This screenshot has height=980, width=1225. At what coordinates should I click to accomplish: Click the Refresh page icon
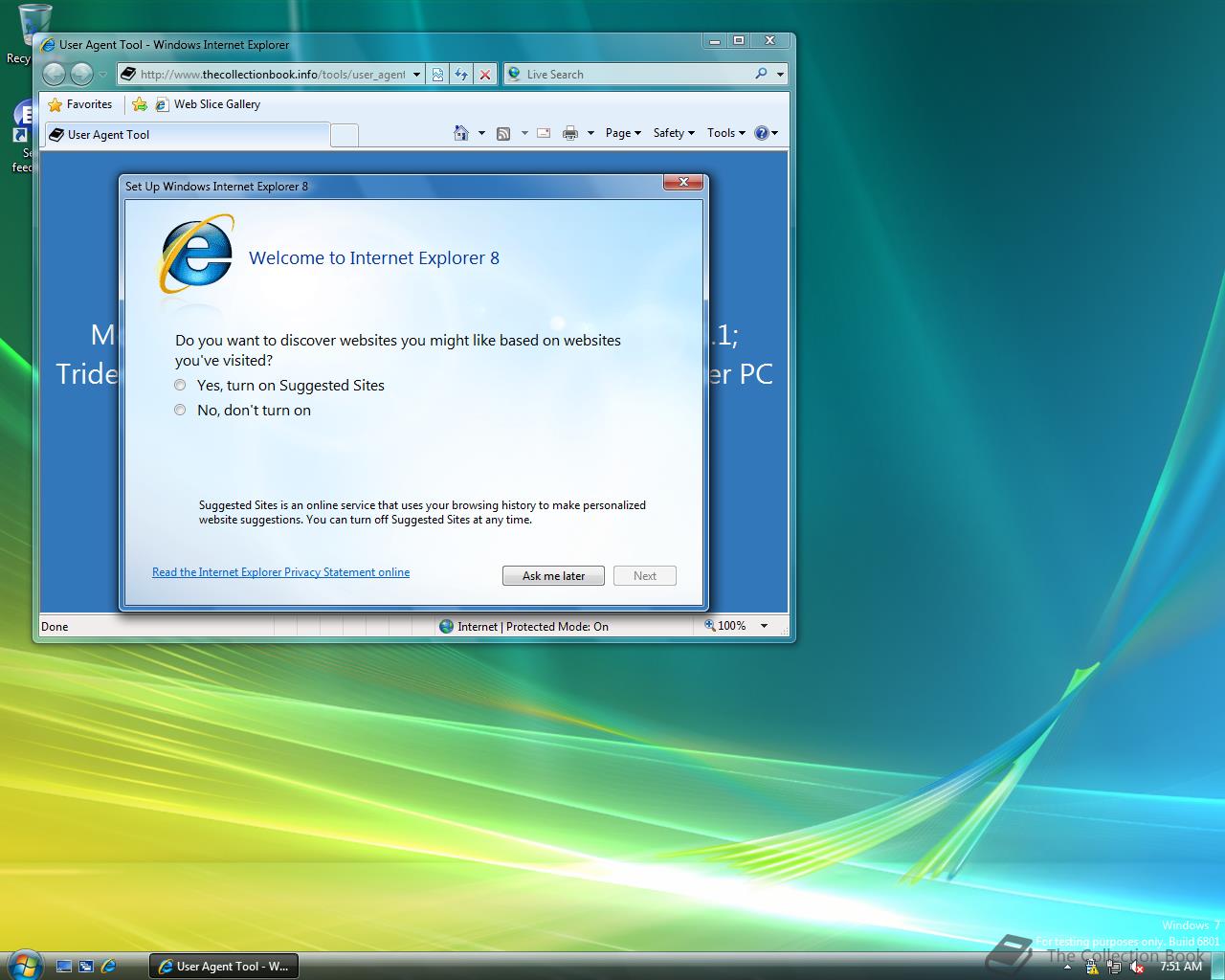tap(461, 74)
